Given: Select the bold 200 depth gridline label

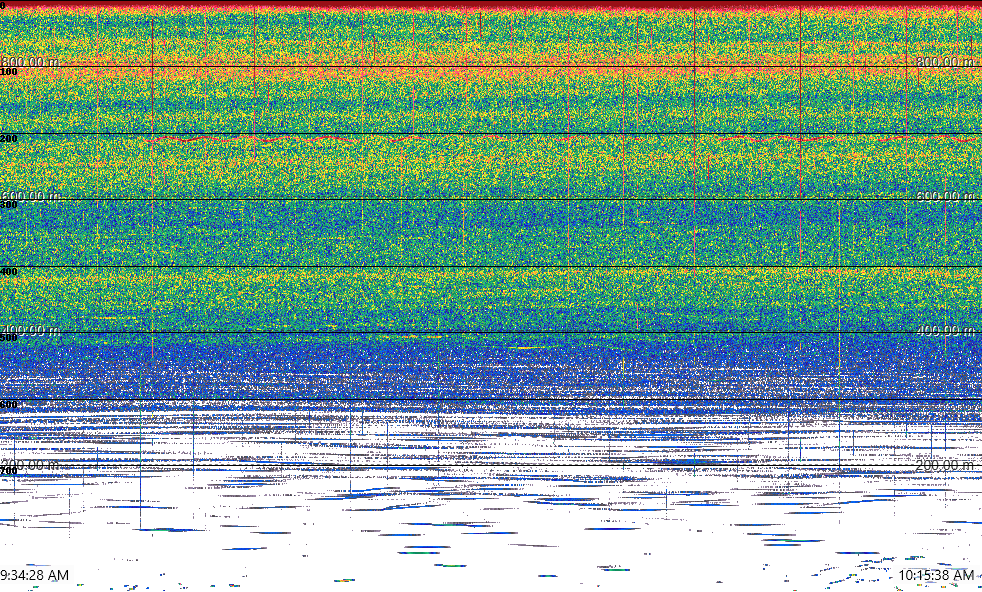Looking at the screenshot, I should pos(9,138).
